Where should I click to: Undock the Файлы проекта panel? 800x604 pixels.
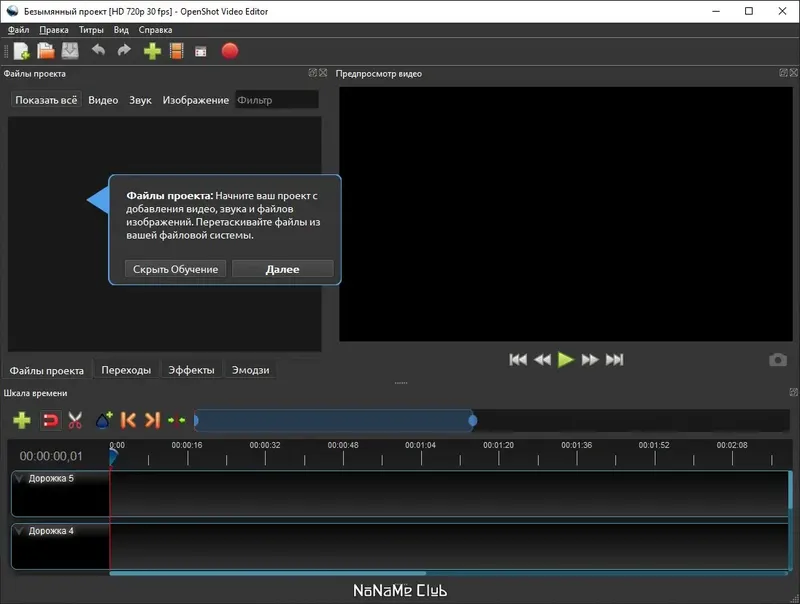coord(313,73)
